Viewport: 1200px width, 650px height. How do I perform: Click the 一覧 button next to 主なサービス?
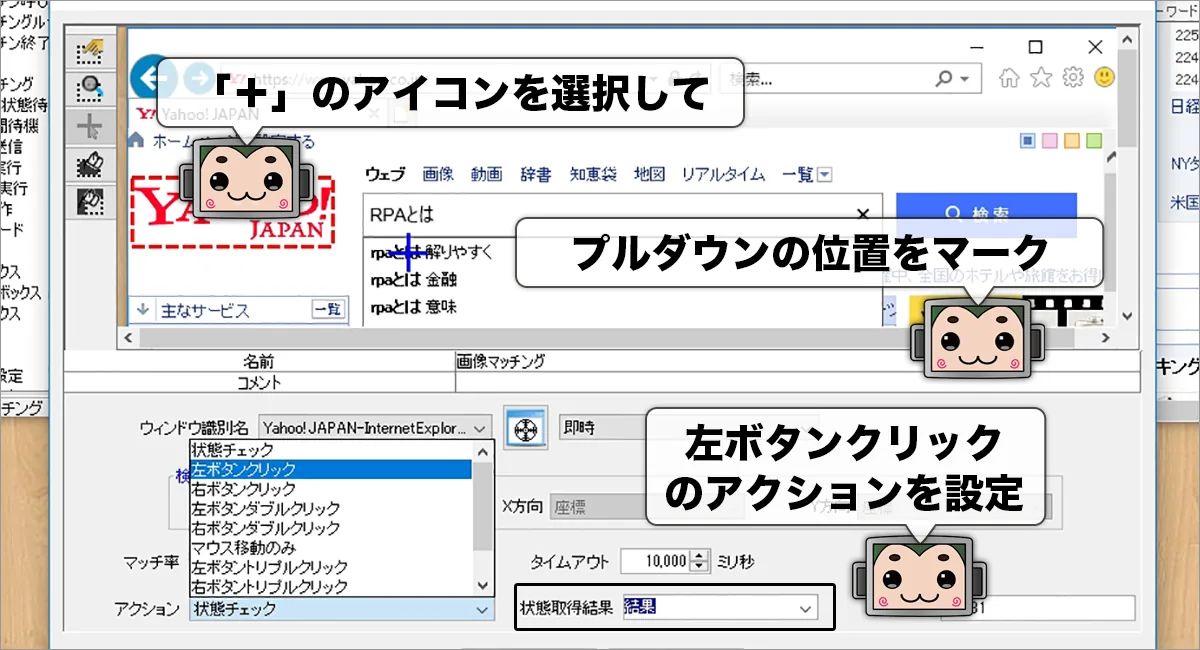coord(327,310)
